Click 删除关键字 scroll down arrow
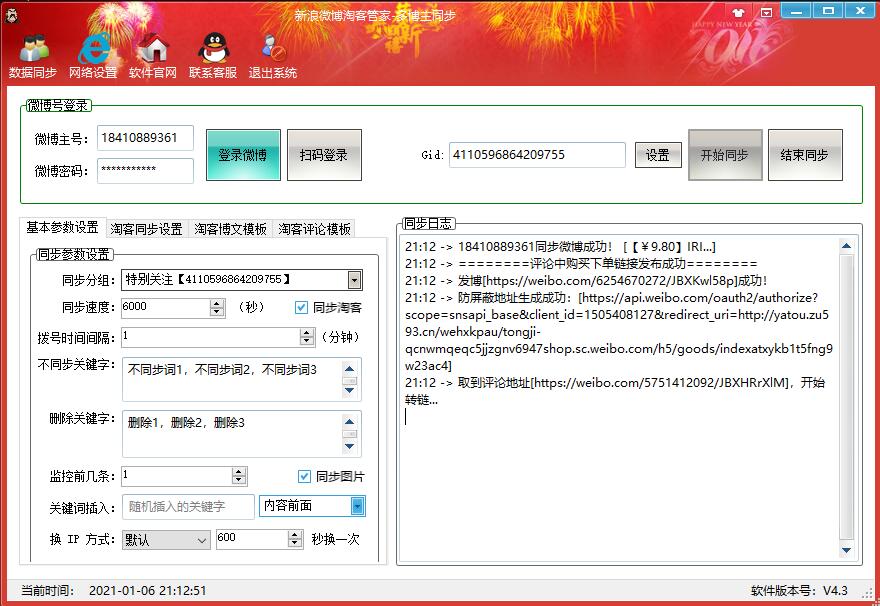The width and height of the screenshot is (880, 606). 350,446
